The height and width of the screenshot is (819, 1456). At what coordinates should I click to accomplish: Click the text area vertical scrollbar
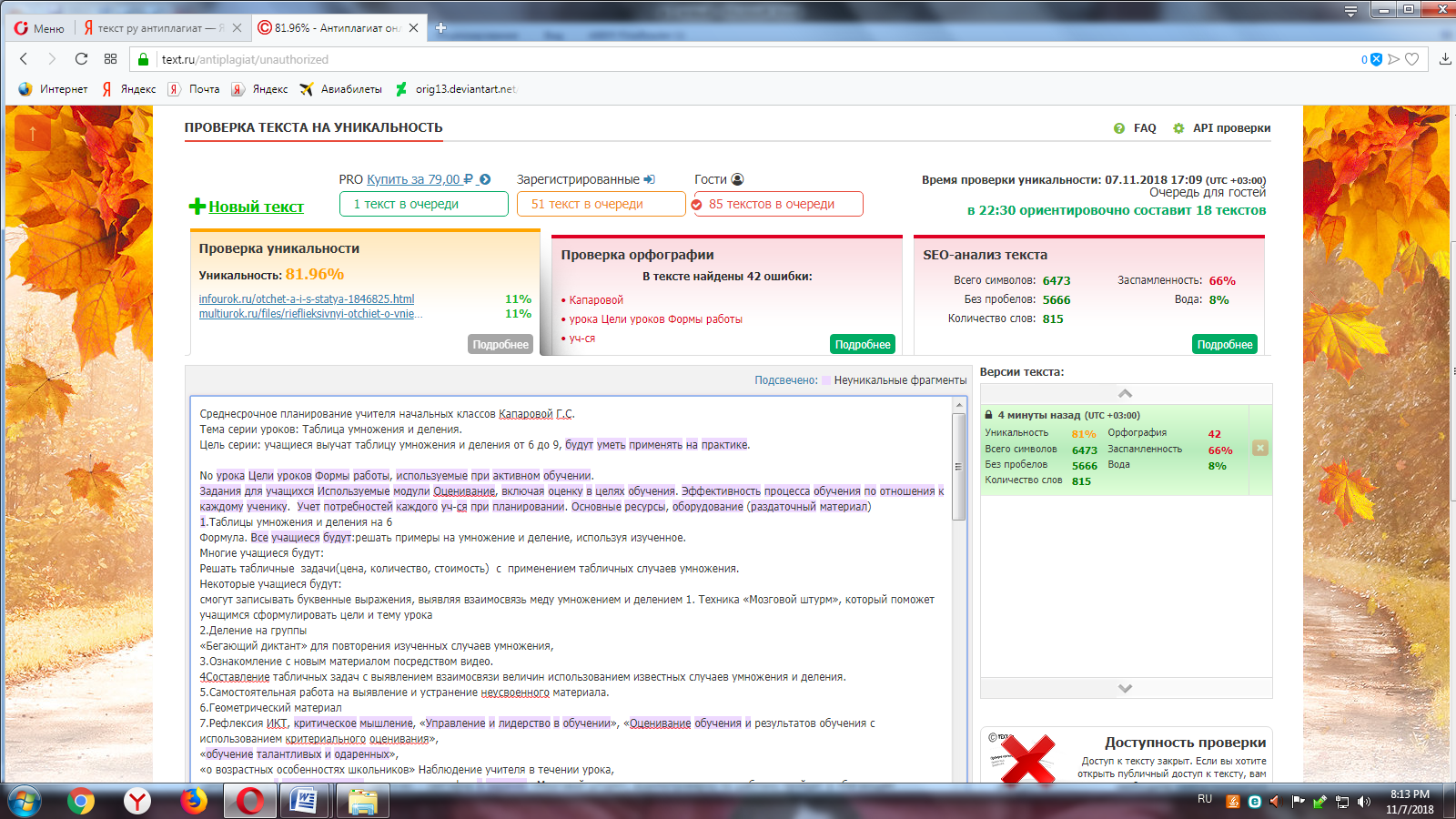coord(959,466)
